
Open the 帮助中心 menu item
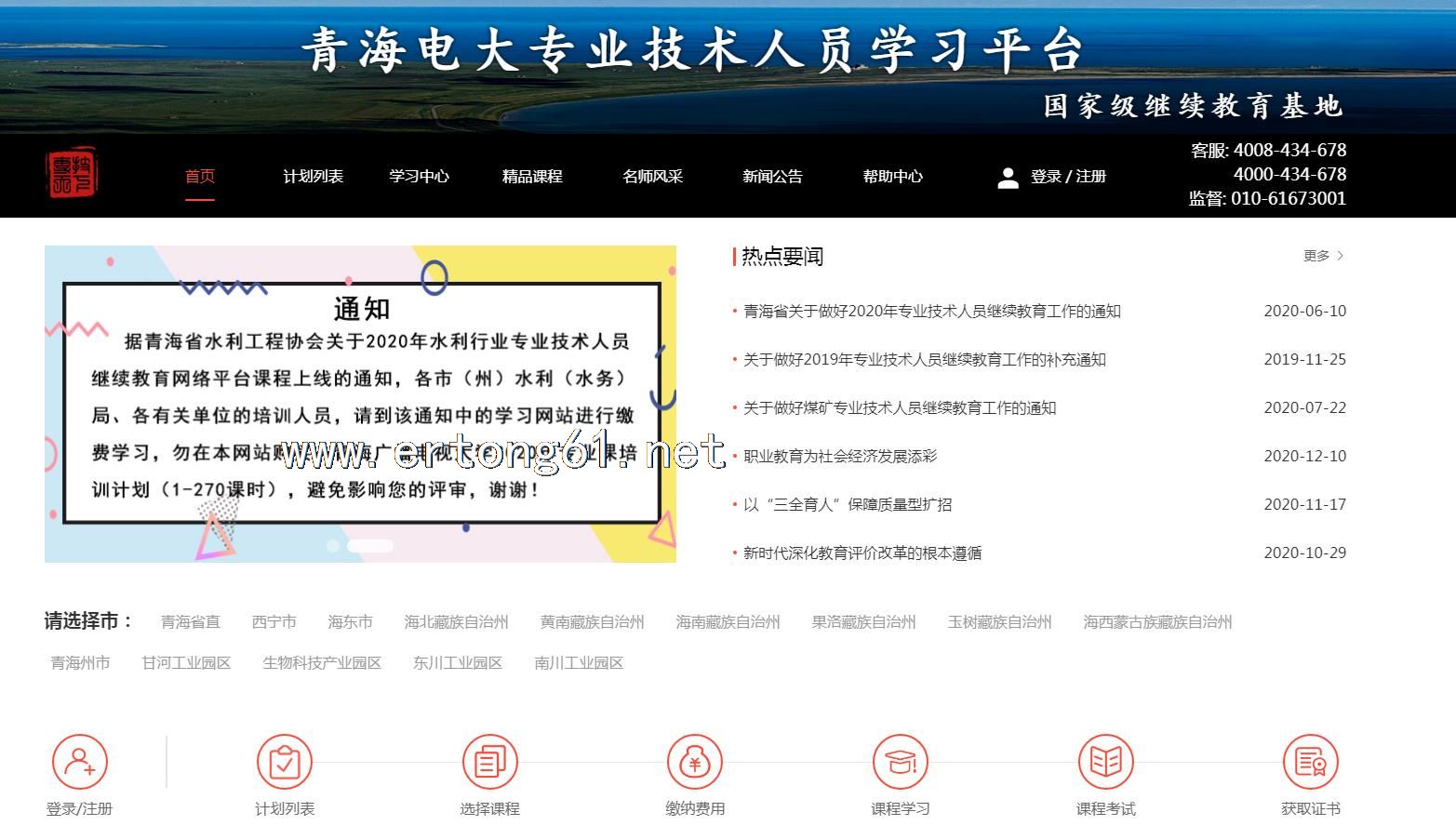(x=892, y=177)
